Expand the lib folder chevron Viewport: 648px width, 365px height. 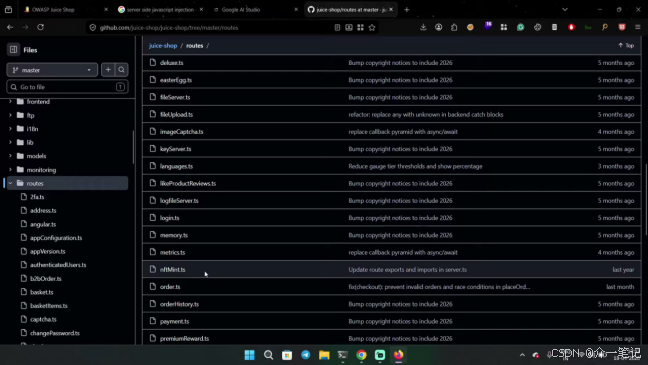[x=10, y=142]
